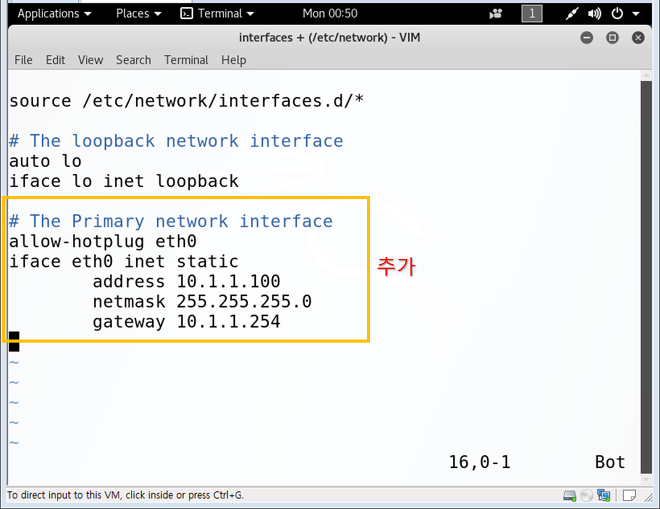Image resolution: width=660 pixels, height=509 pixels.
Task: Click the 'Bot' scroll position indicator
Action: (610, 462)
